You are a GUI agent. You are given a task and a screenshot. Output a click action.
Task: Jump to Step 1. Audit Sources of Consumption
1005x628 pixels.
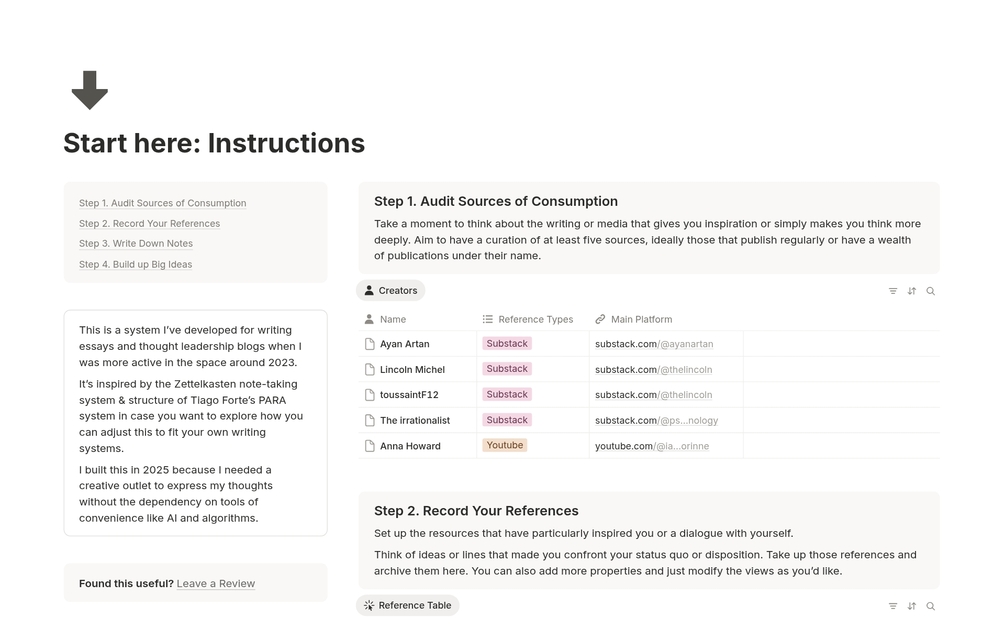coord(163,203)
